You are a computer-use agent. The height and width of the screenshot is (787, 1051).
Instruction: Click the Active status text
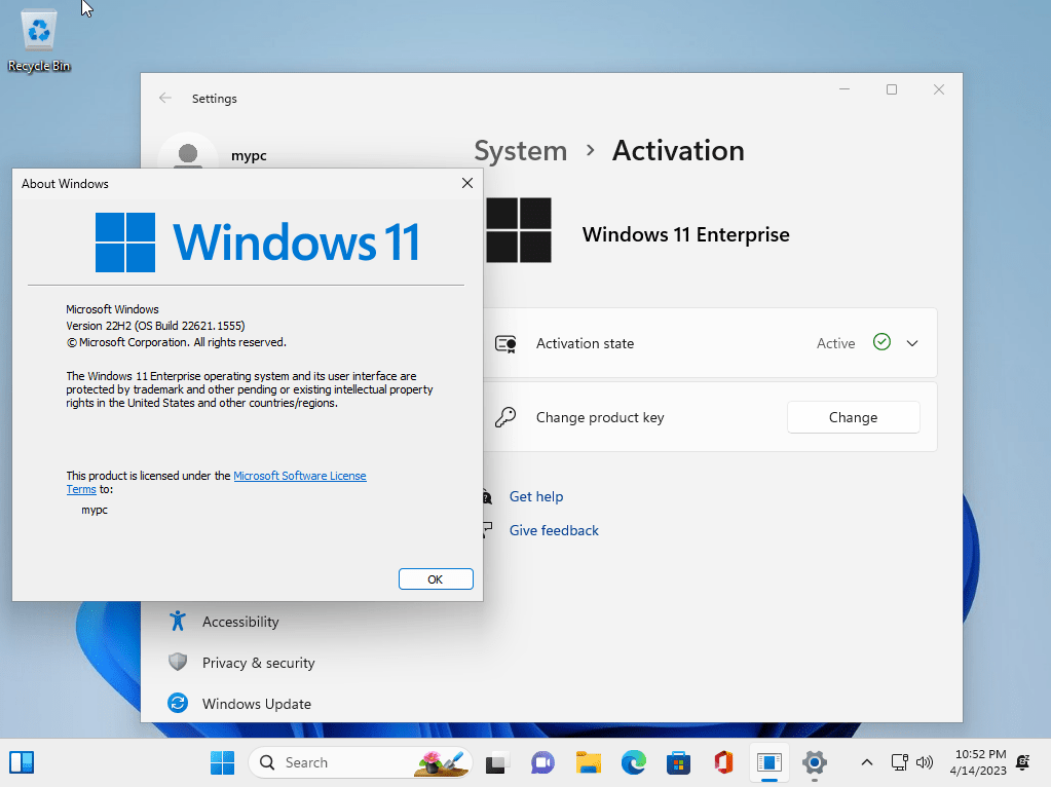836,344
